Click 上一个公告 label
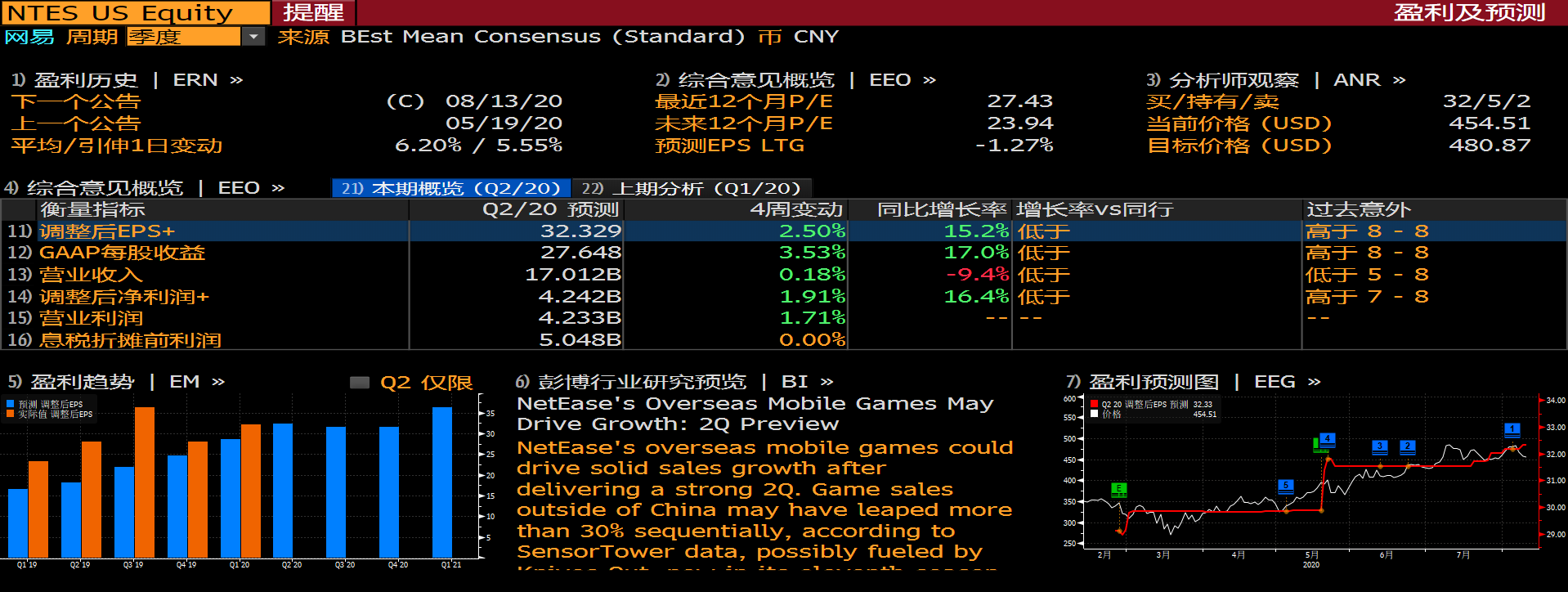Image resolution: width=1568 pixels, height=592 pixels. [x=76, y=123]
